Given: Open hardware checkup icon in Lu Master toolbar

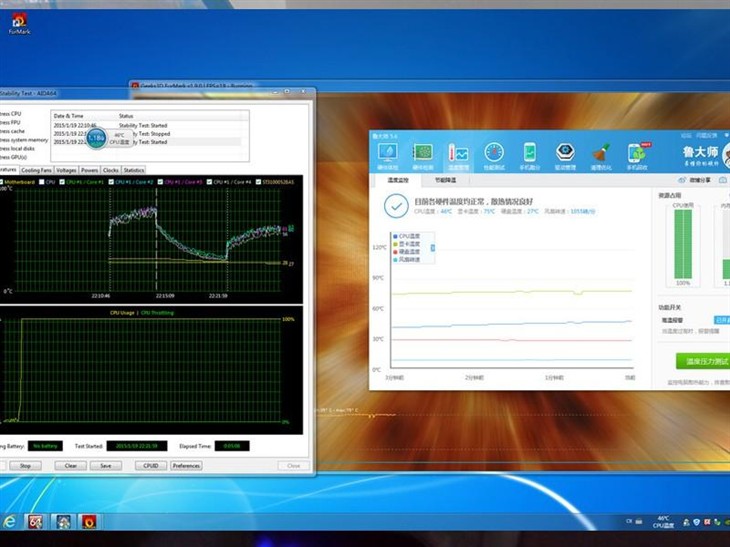Looking at the screenshot, I should pos(387,156).
